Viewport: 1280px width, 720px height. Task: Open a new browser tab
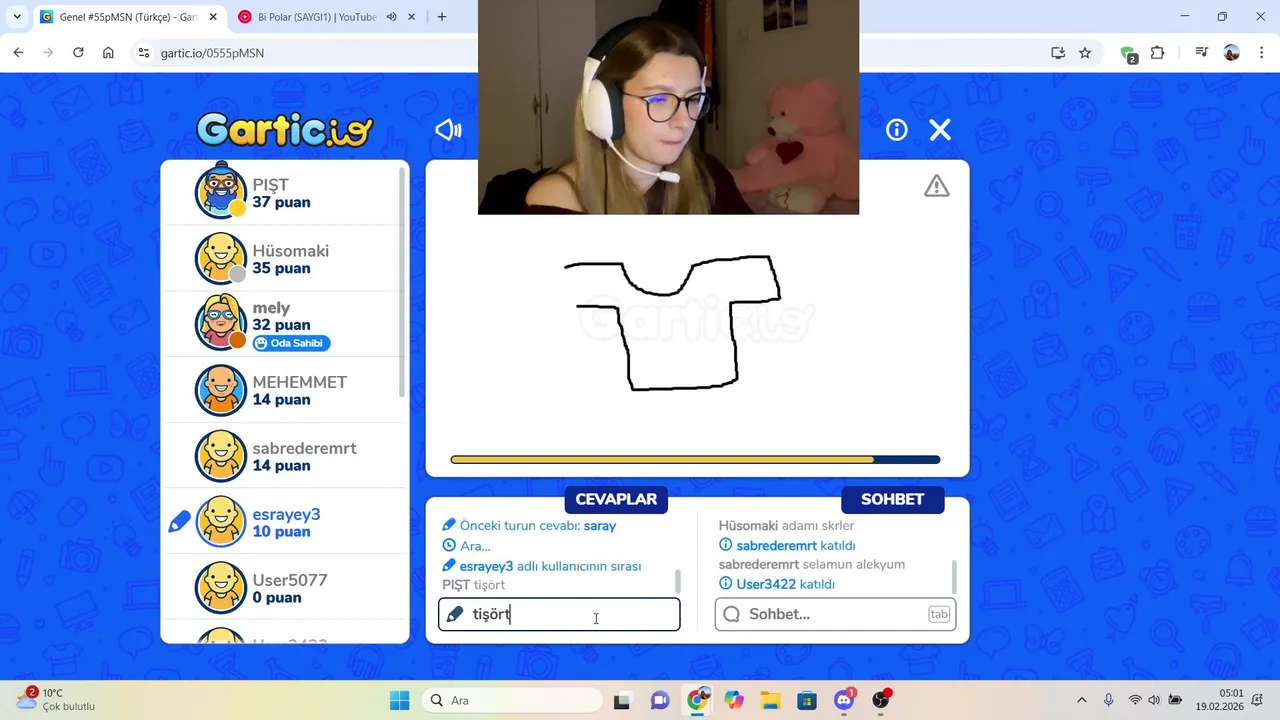[442, 17]
